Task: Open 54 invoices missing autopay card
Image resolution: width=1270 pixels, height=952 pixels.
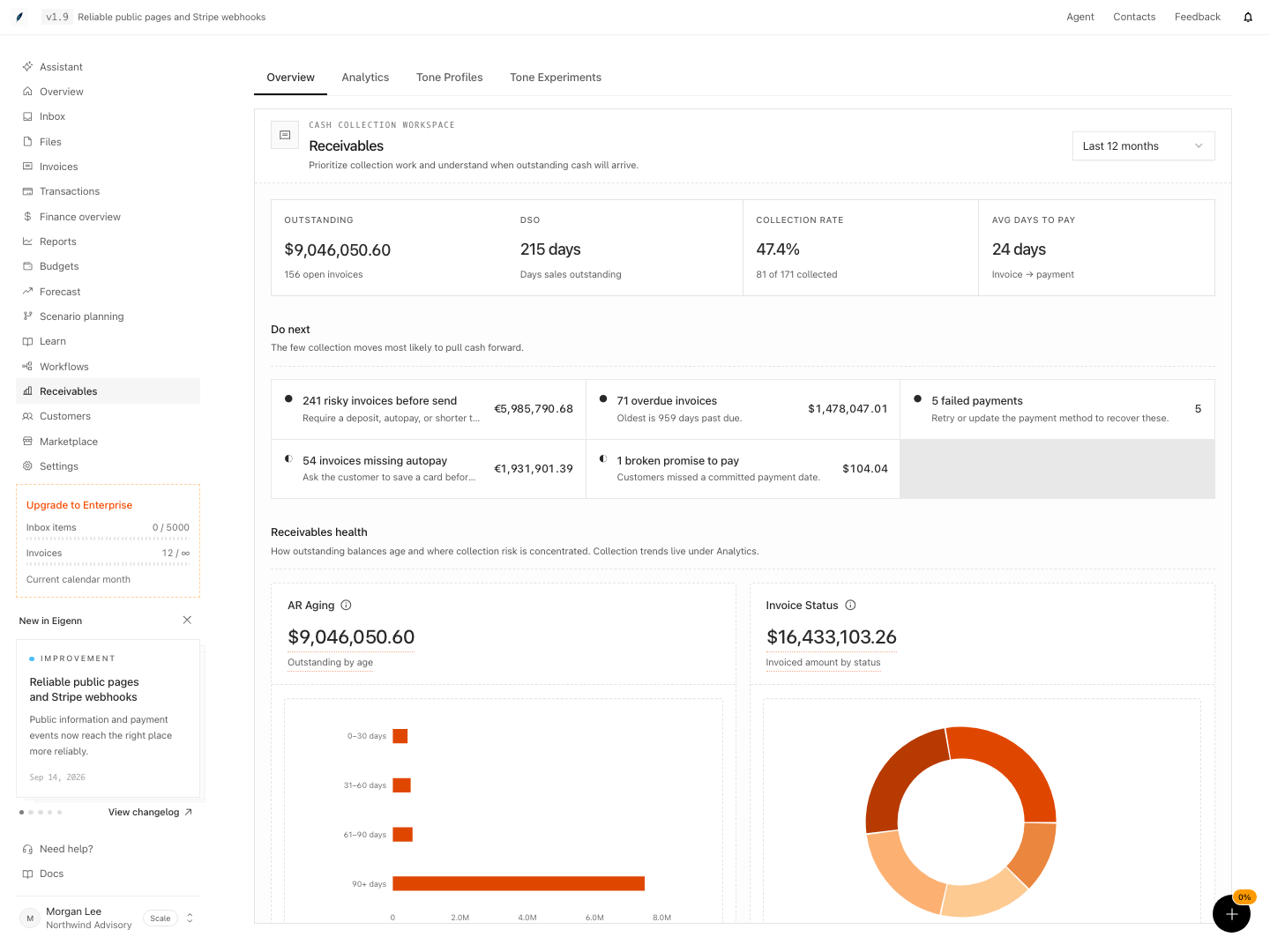Action: (429, 469)
